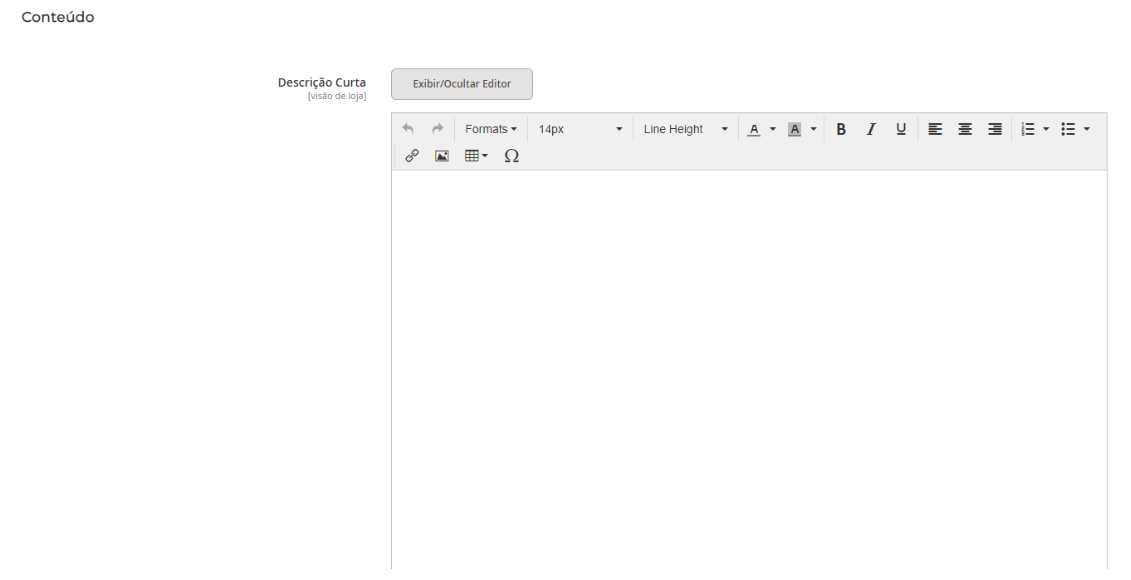Open the Formats menu
1131x580 pixels.
(x=491, y=129)
